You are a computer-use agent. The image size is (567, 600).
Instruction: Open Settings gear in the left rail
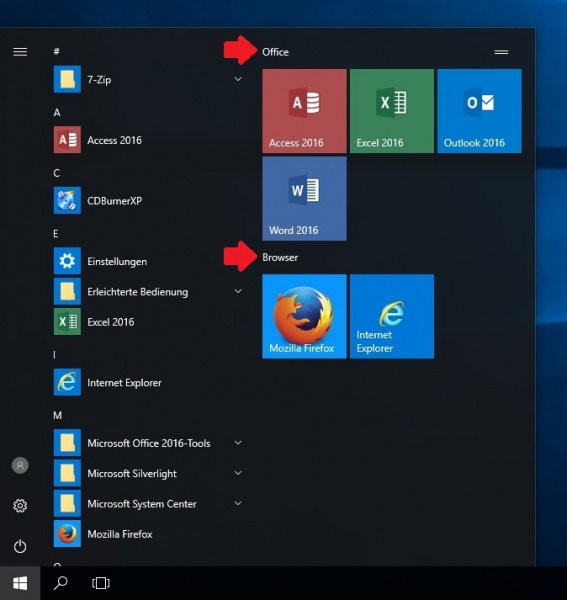[20, 505]
